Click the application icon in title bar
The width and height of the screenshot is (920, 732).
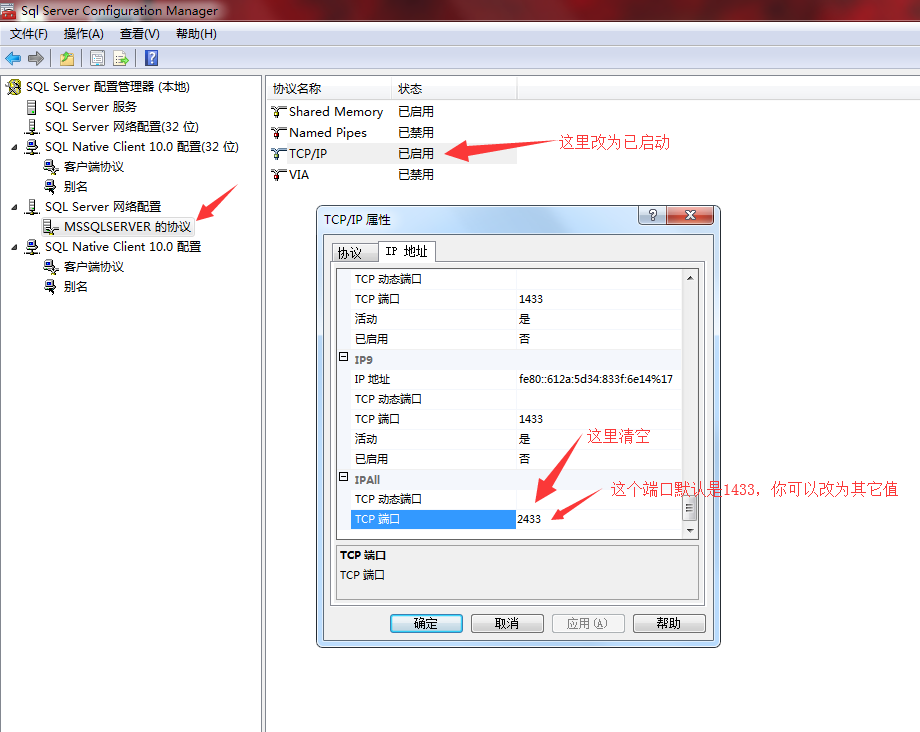8,11
